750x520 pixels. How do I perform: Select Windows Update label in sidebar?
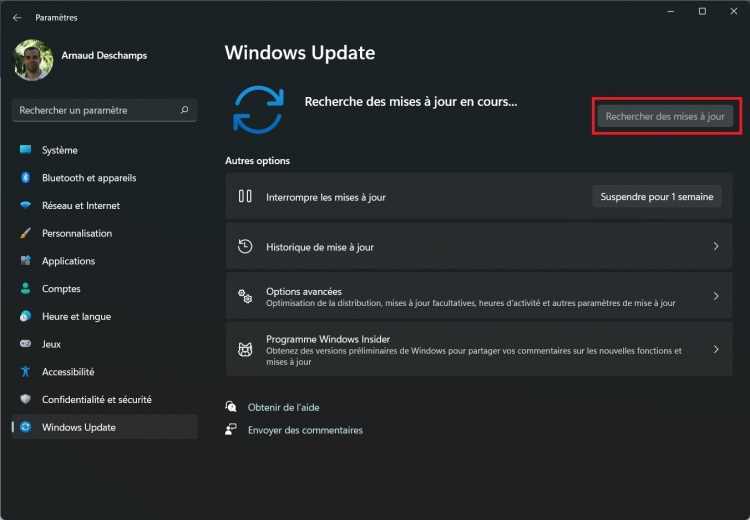[x=78, y=427]
